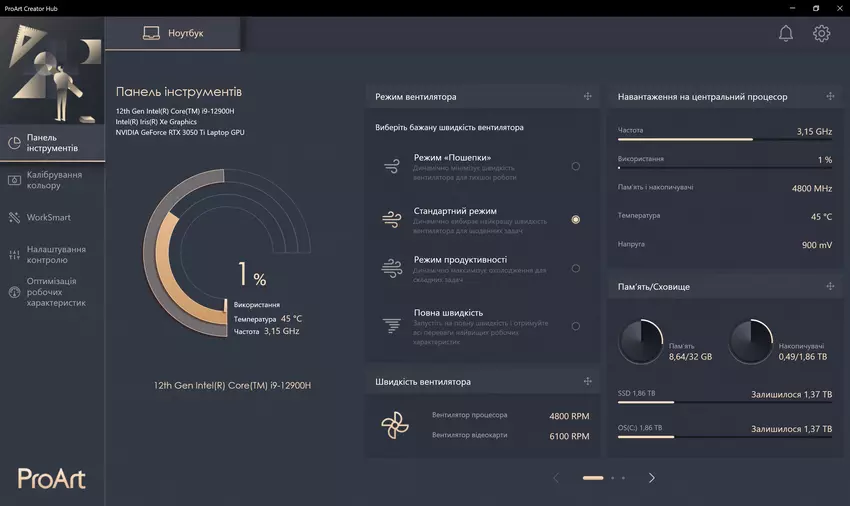Click the move handle on Режим вентилятора panel

pos(588,97)
